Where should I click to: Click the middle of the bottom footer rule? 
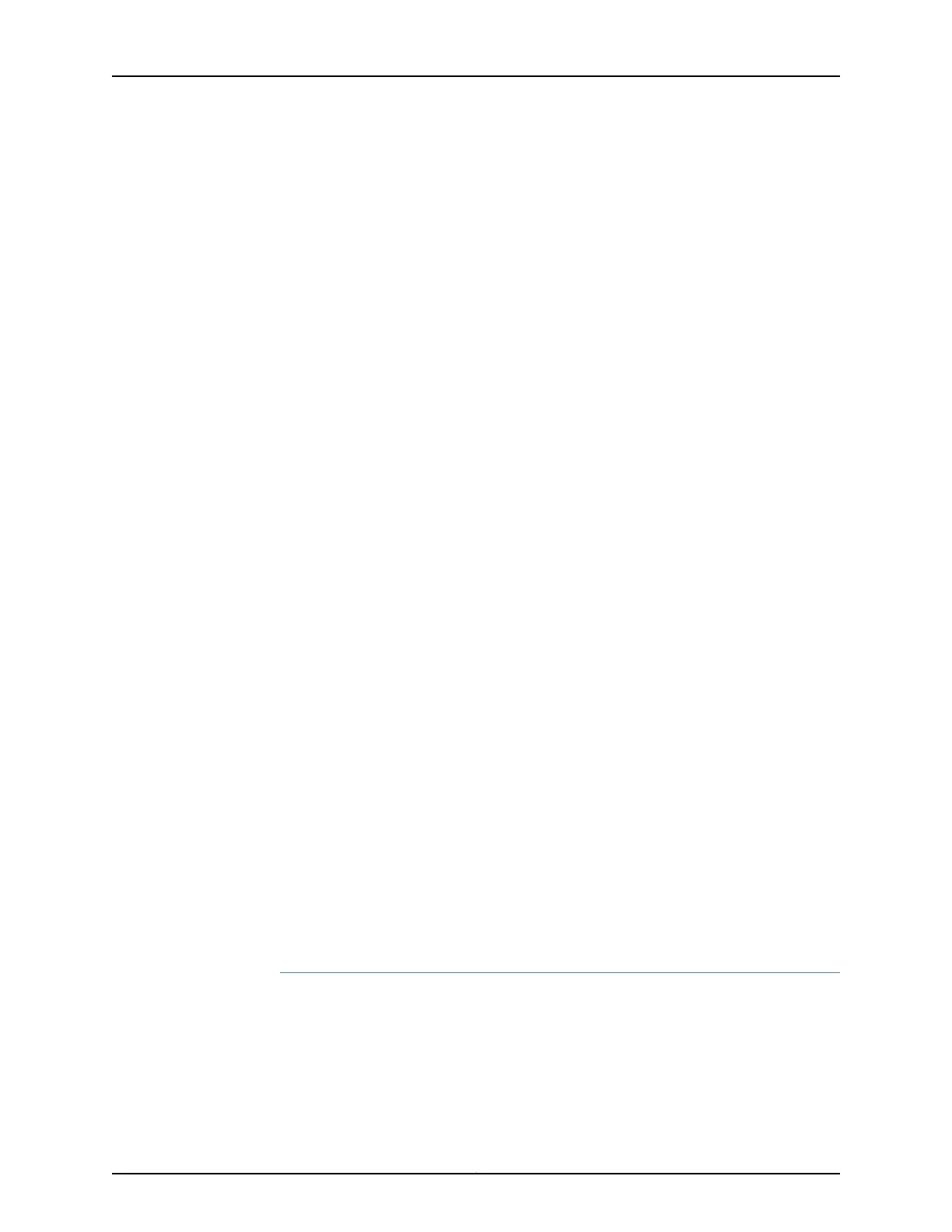tap(476, 1174)
